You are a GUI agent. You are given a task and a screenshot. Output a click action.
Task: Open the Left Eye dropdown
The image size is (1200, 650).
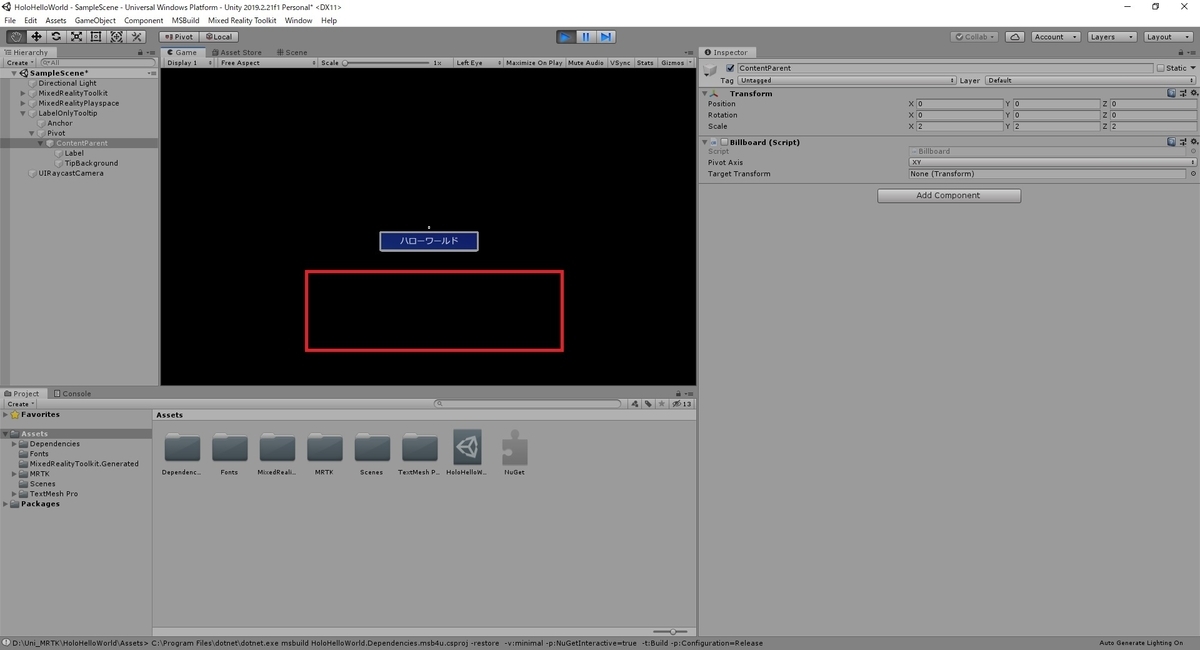point(476,63)
